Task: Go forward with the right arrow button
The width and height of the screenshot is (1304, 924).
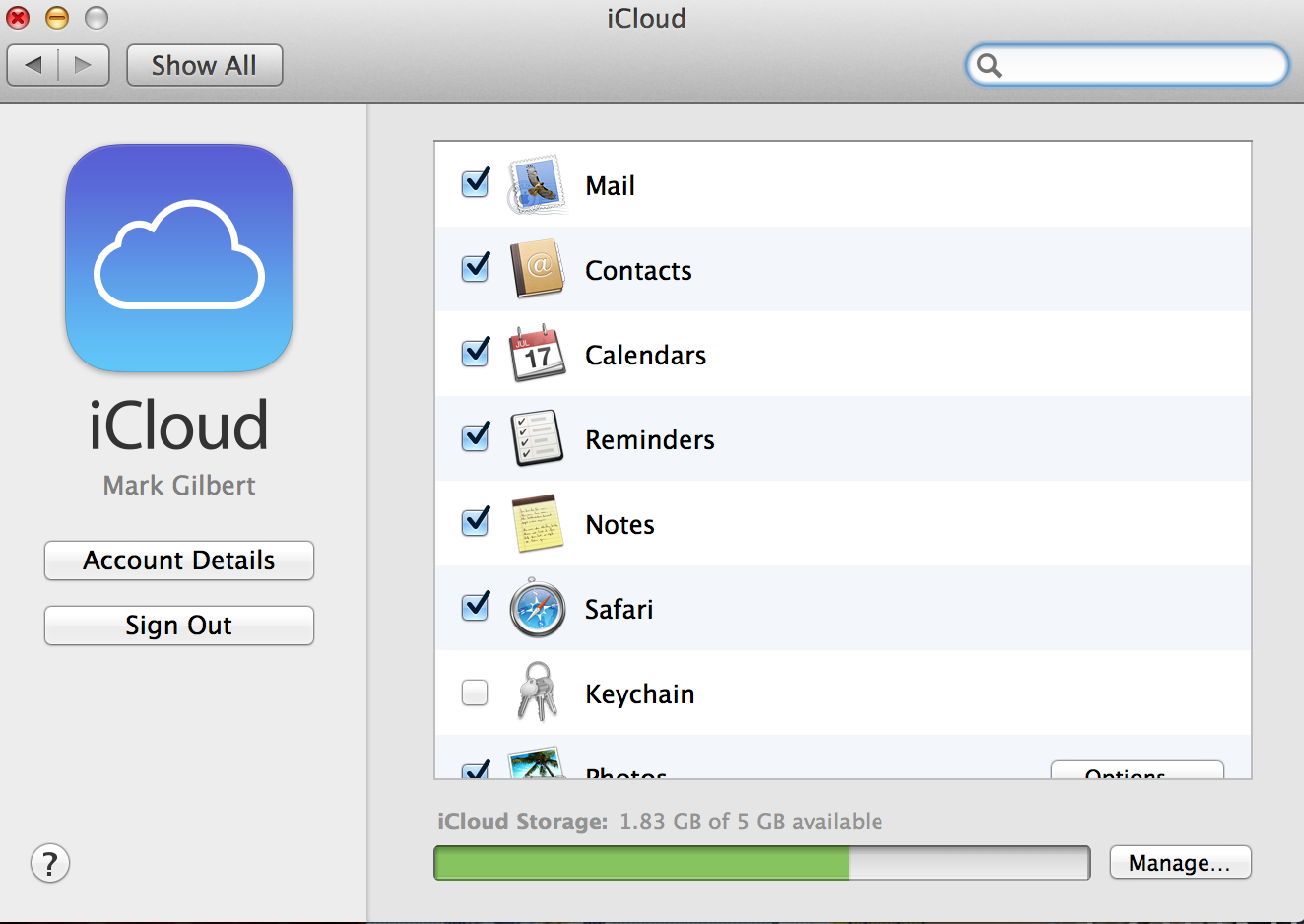Action: coord(84,65)
